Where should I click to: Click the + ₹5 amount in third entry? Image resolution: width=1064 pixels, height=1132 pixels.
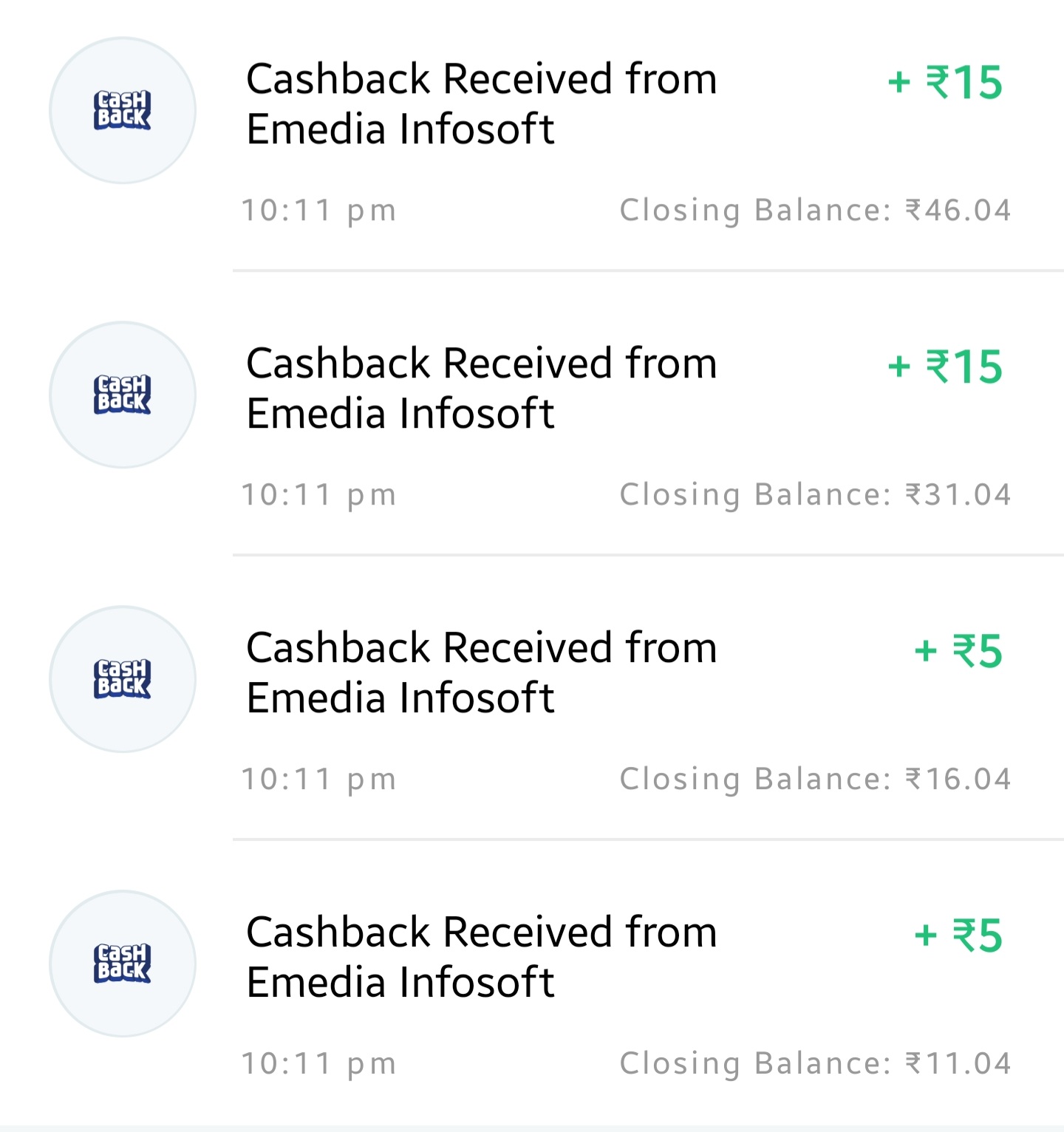pos(958,651)
